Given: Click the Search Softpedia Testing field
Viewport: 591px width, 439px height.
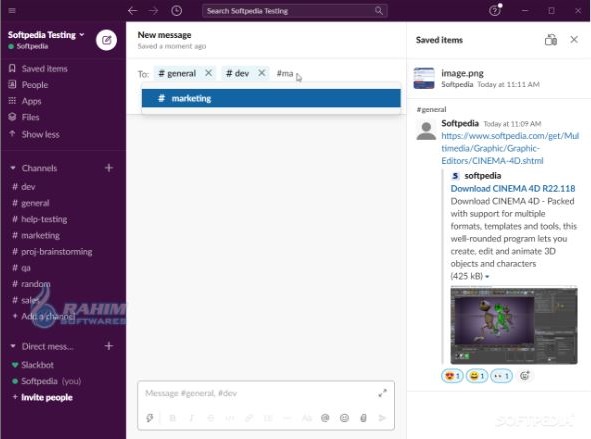Looking at the screenshot, I should pyautogui.click(x=295, y=11).
